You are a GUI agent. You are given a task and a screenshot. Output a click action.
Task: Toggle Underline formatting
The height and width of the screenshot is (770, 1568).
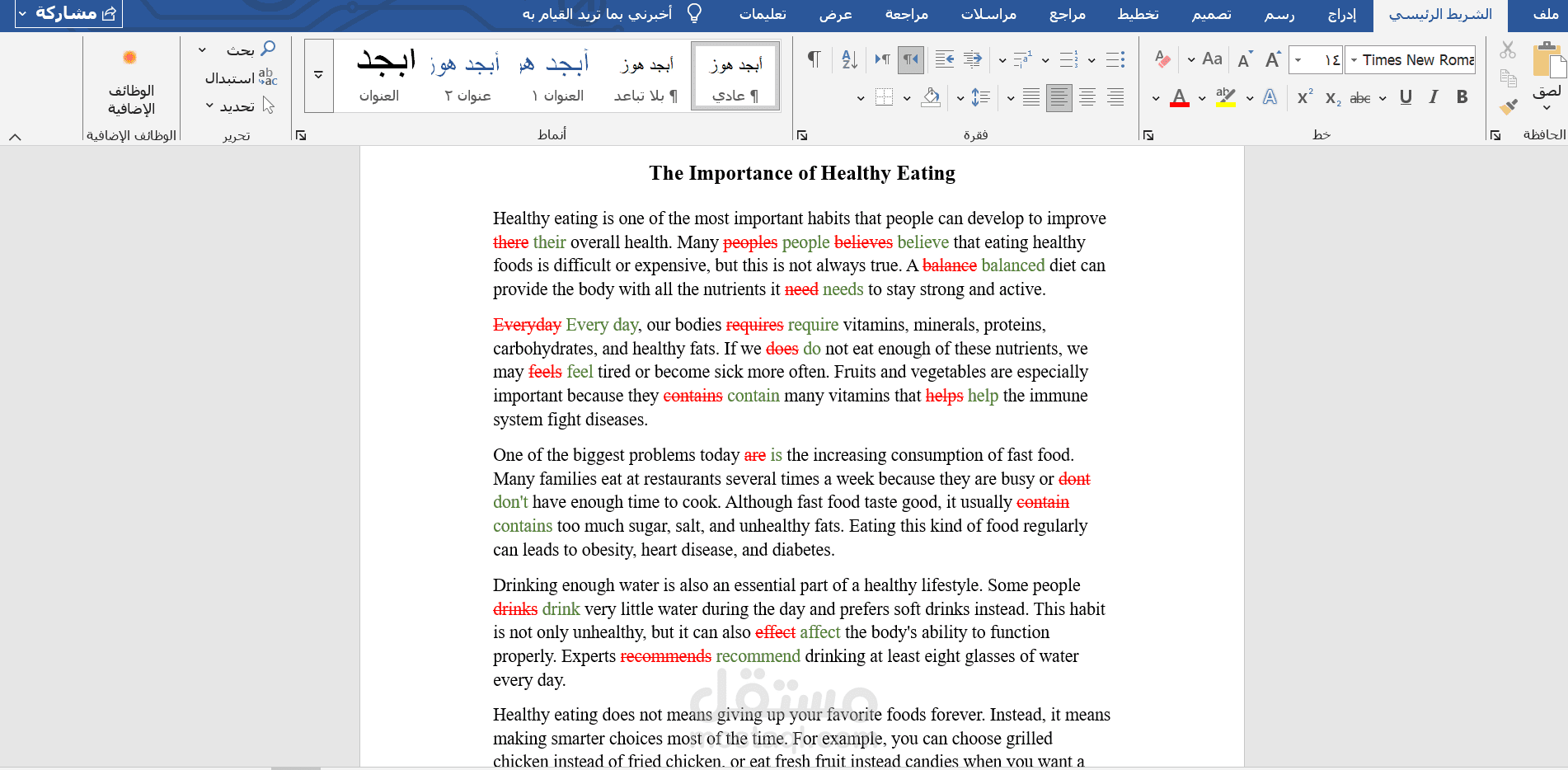click(1406, 97)
